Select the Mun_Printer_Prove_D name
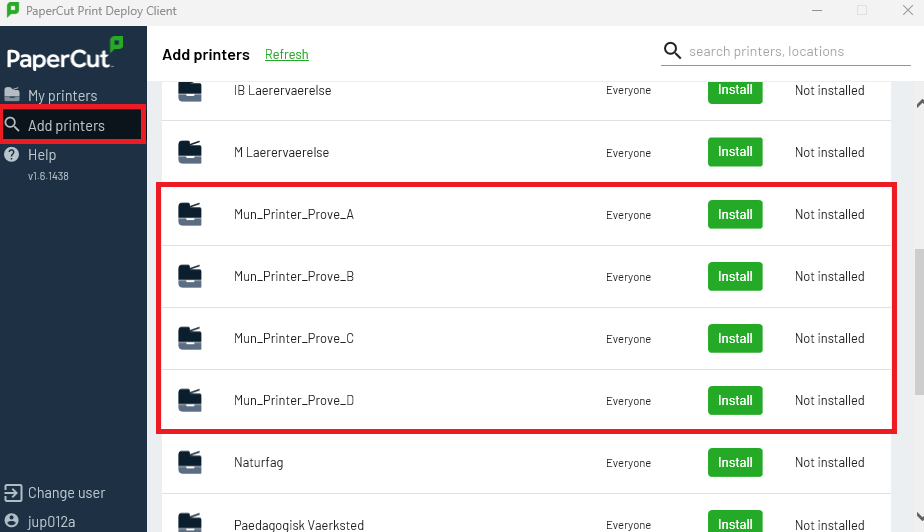 click(293, 401)
